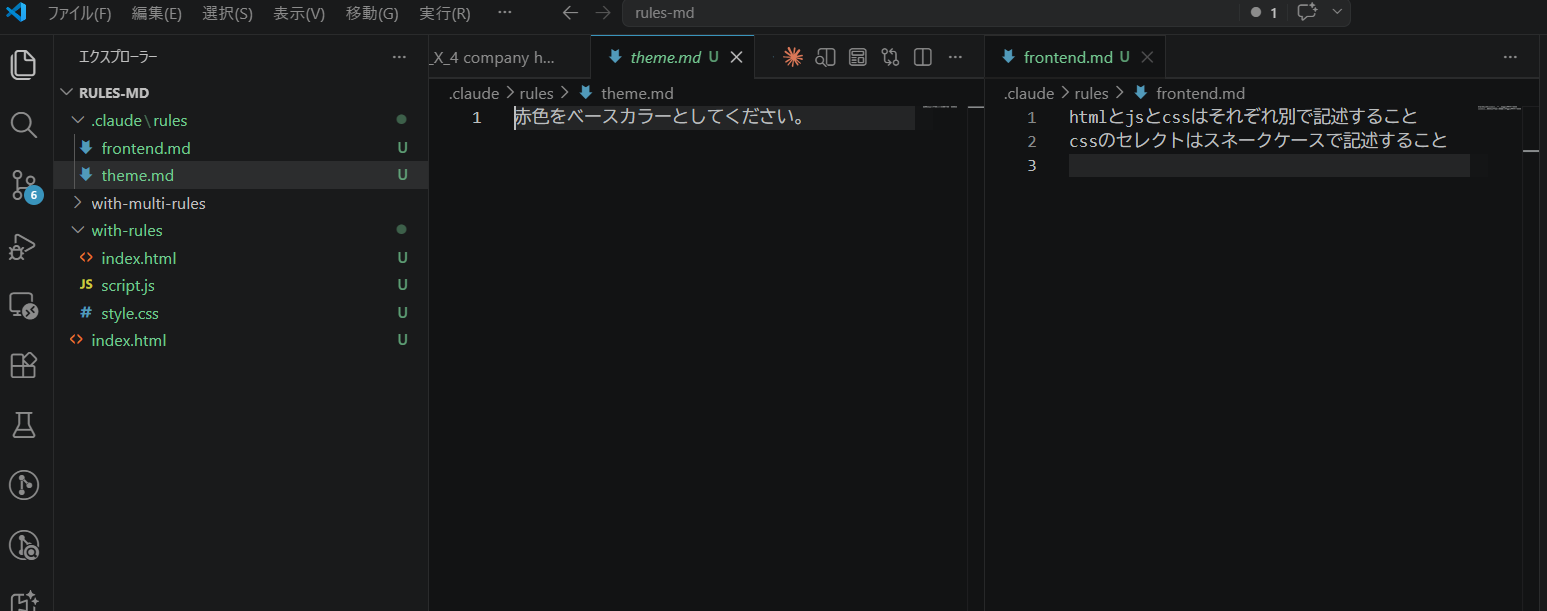Click line 1 text in theme.md editor
The width and height of the screenshot is (1547, 611).
tap(660, 117)
